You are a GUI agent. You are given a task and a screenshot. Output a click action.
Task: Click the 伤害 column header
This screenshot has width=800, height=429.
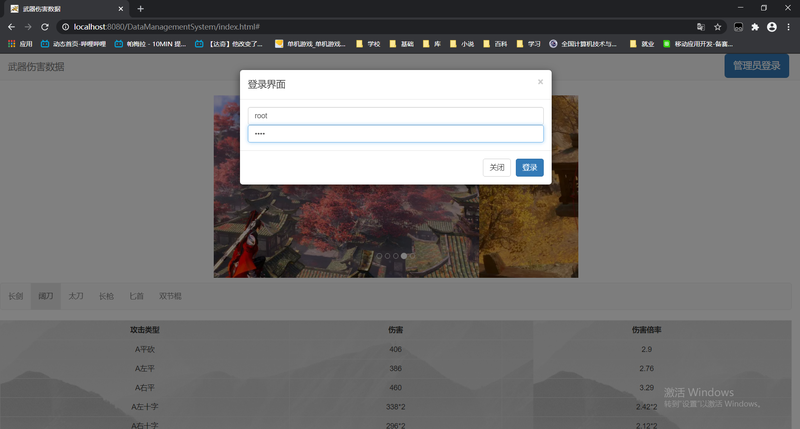[395, 330]
